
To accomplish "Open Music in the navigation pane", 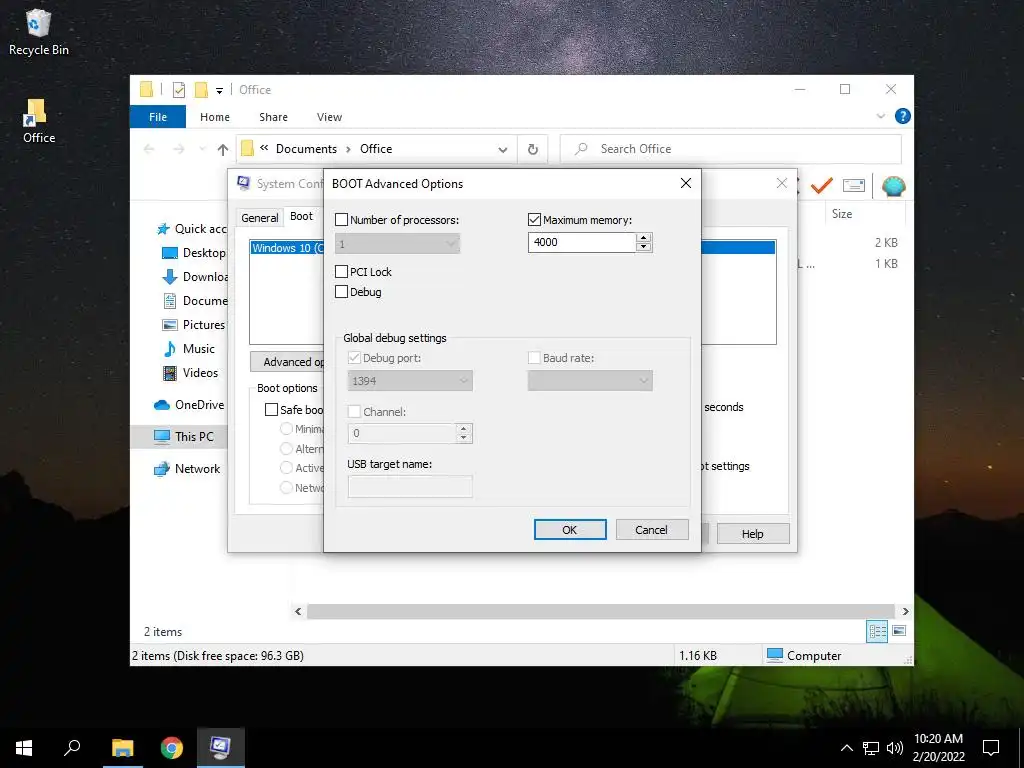I will 189,349.
